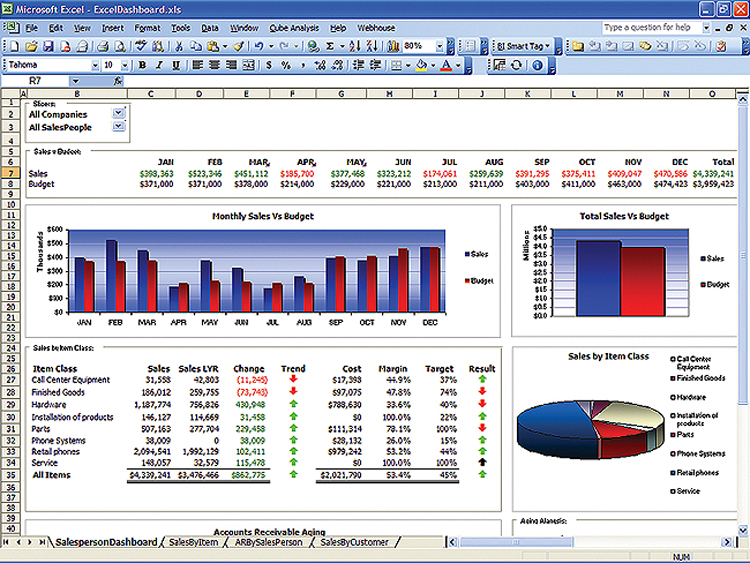Toggle Italic formatting
This screenshot has height=563, width=750.
(x=159, y=66)
